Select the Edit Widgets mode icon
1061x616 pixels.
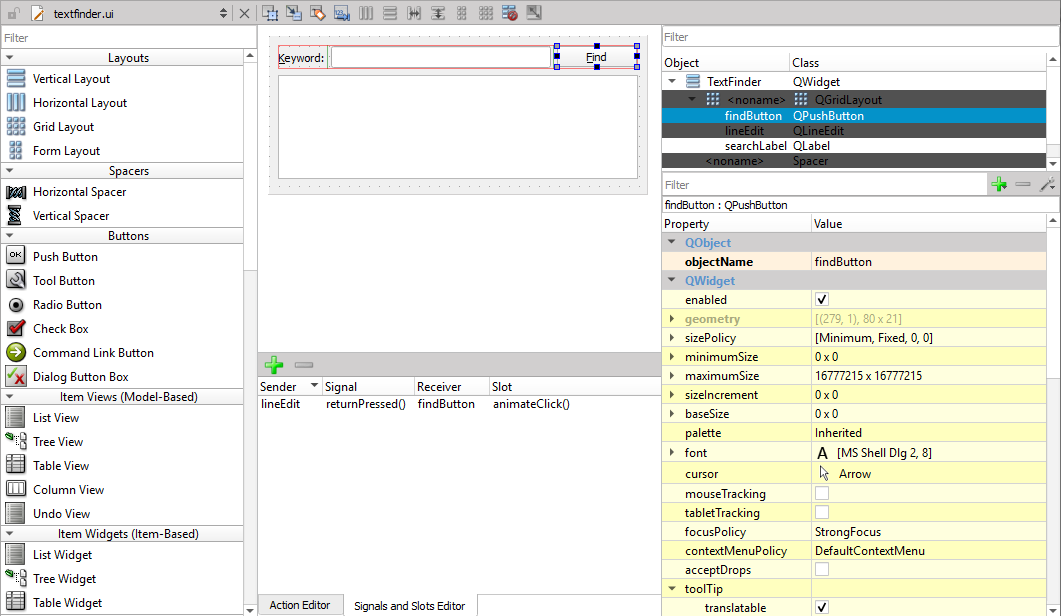(270, 12)
